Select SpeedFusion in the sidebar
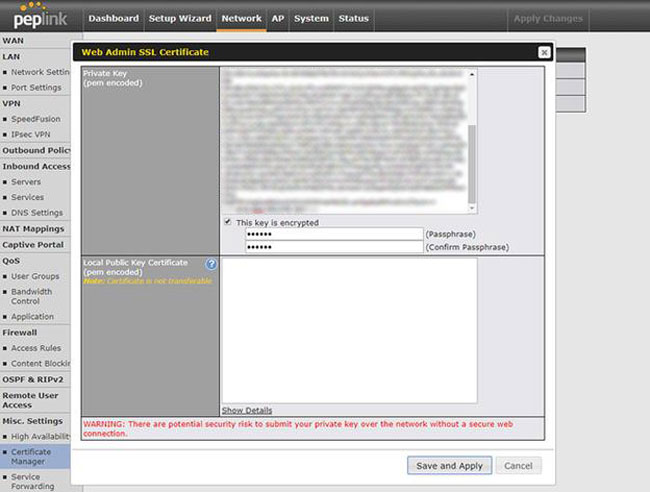650x492 pixels. 36,118
